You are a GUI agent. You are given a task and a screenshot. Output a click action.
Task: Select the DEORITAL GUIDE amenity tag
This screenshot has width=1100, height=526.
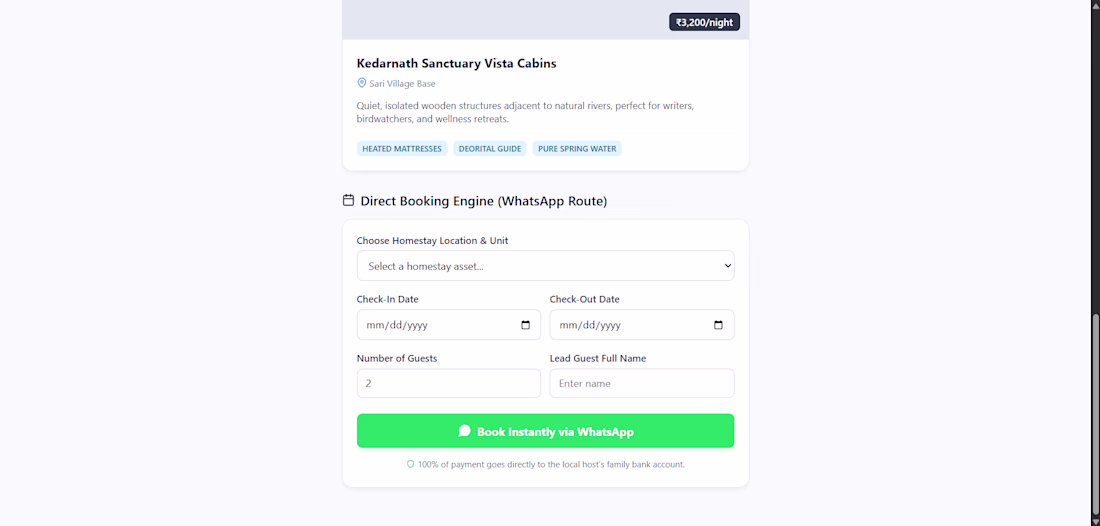[490, 149]
